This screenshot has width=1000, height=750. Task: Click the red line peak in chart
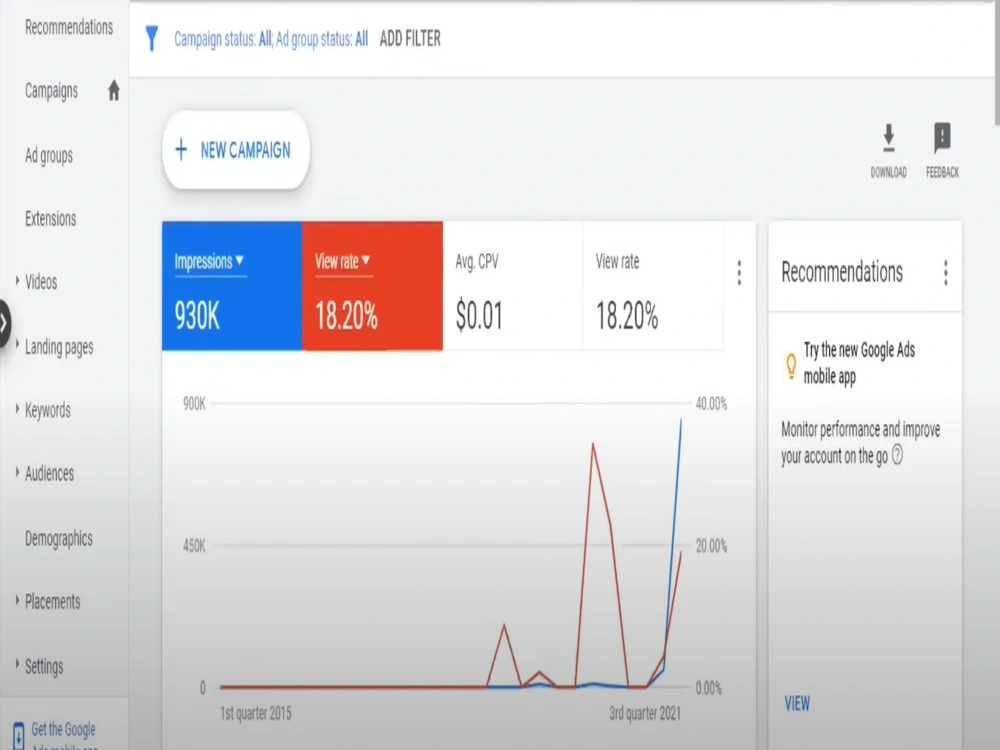pyautogui.click(x=593, y=444)
